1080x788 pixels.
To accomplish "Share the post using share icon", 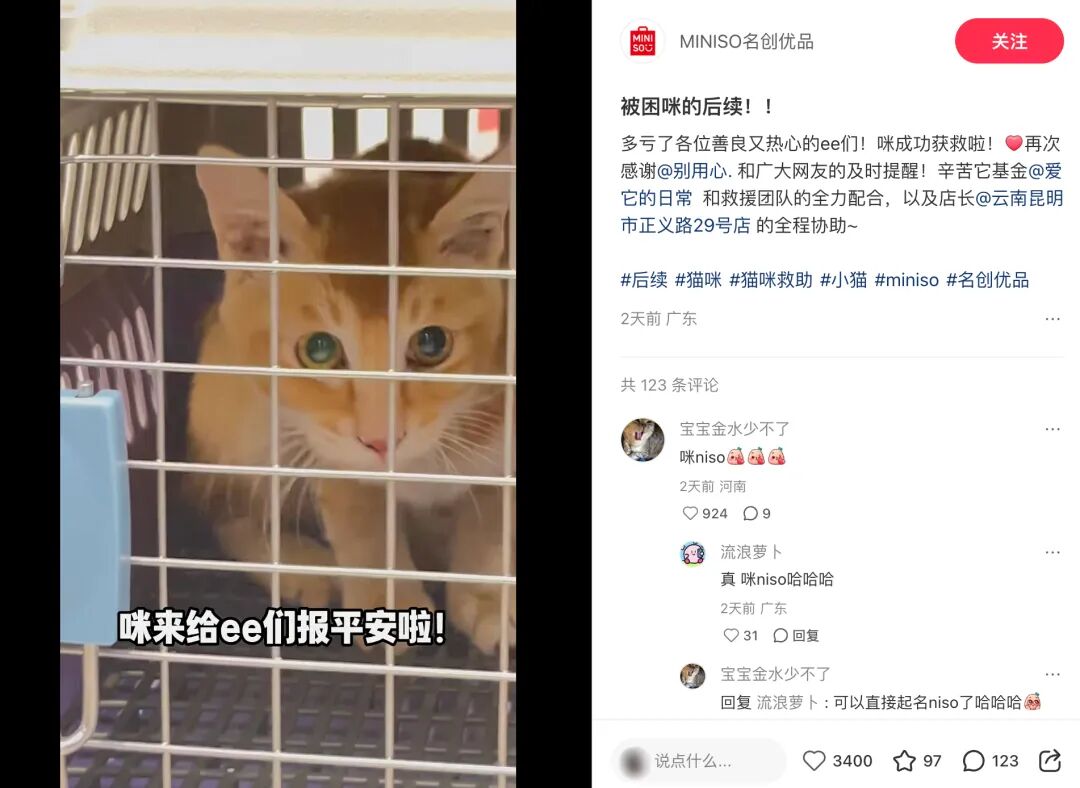I will point(1049,760).
